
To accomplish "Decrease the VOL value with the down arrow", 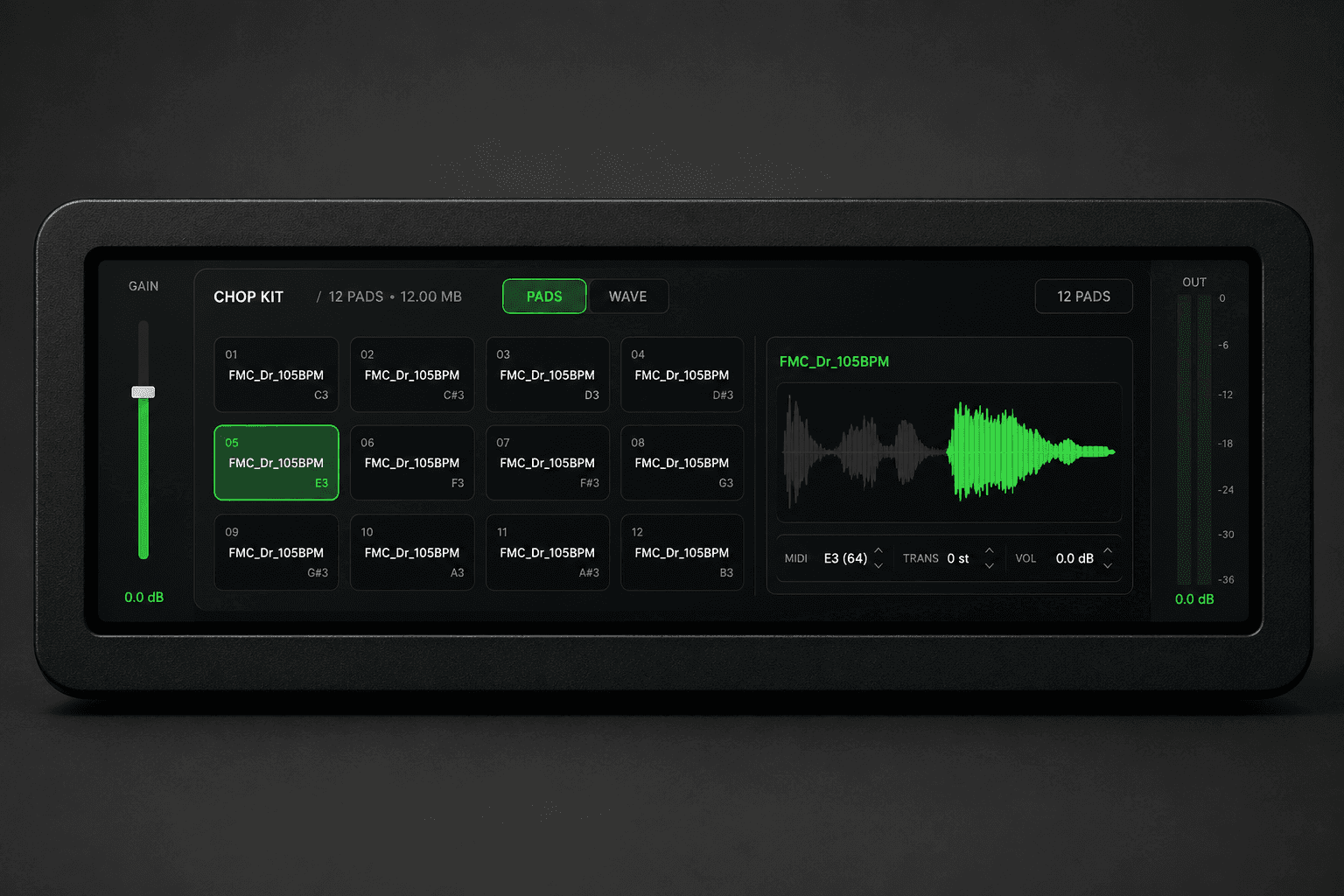I will coord(1108,565).
